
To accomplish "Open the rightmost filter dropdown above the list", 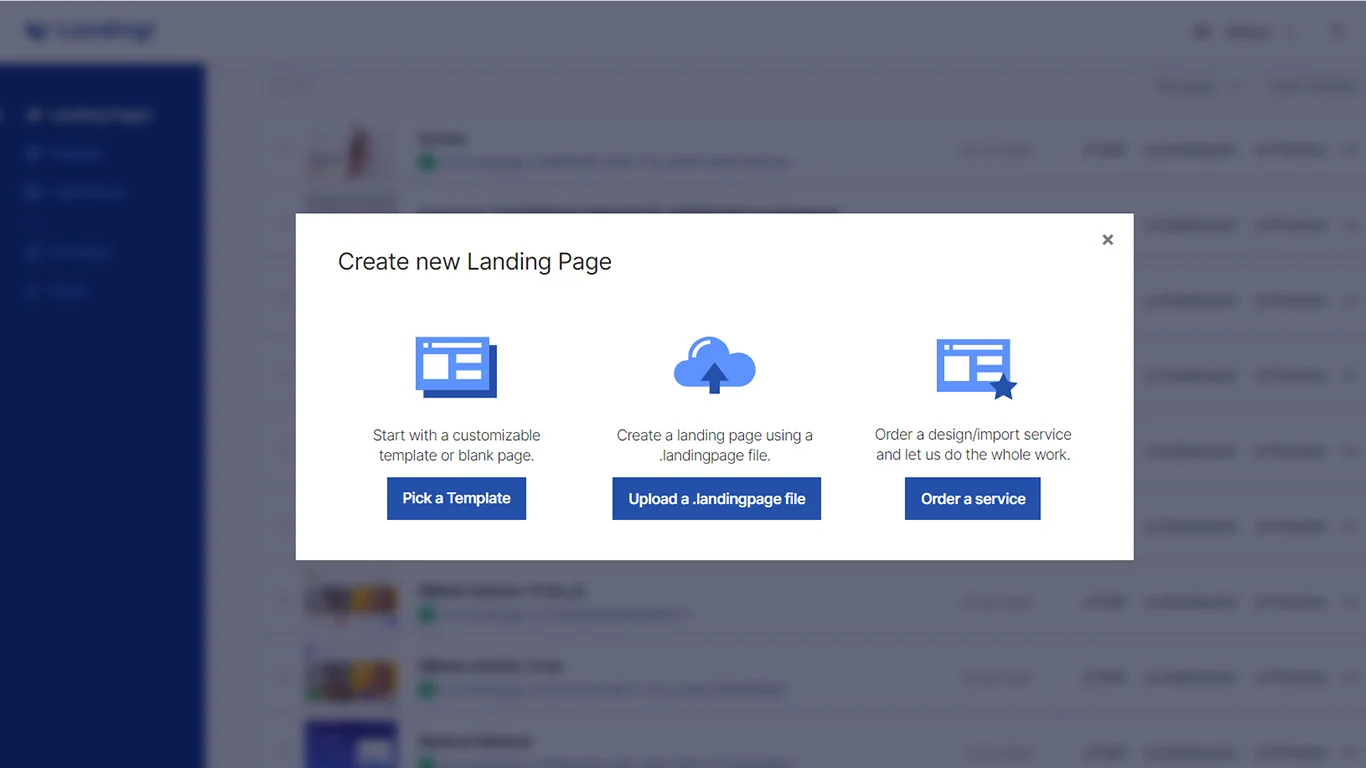I will click(x=1312, y=86).
